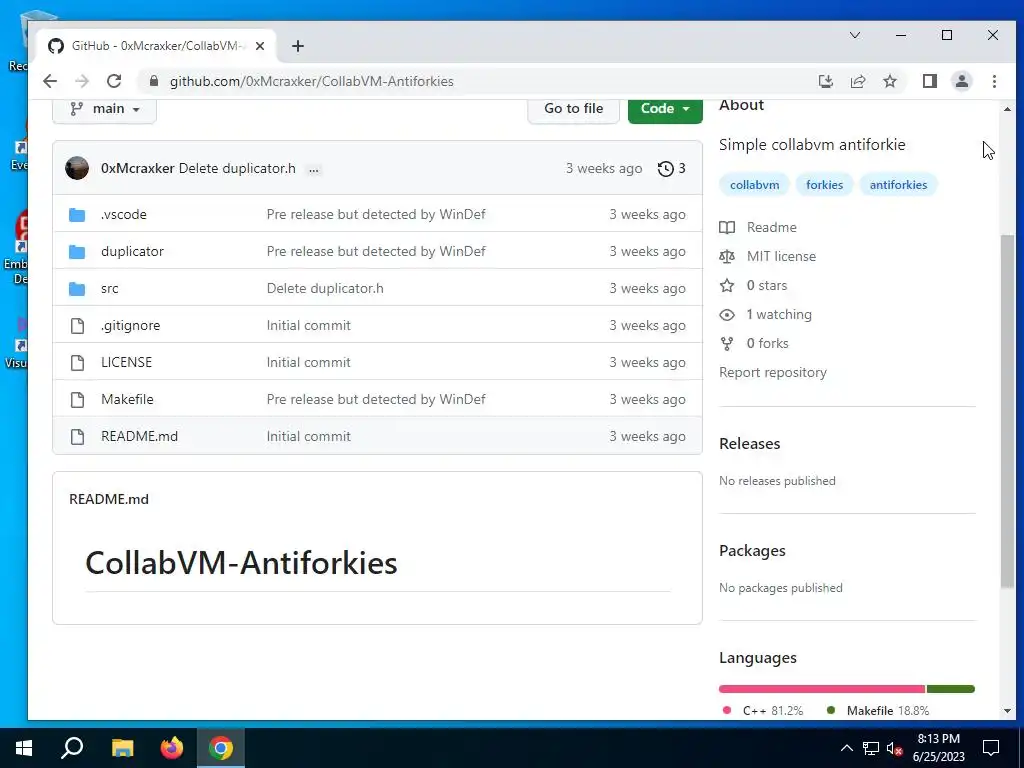Image resolution: width=1024 pixels, height=768 pixels.
Task: Click the green Makefile language bar segment
Action: (950, 689)
